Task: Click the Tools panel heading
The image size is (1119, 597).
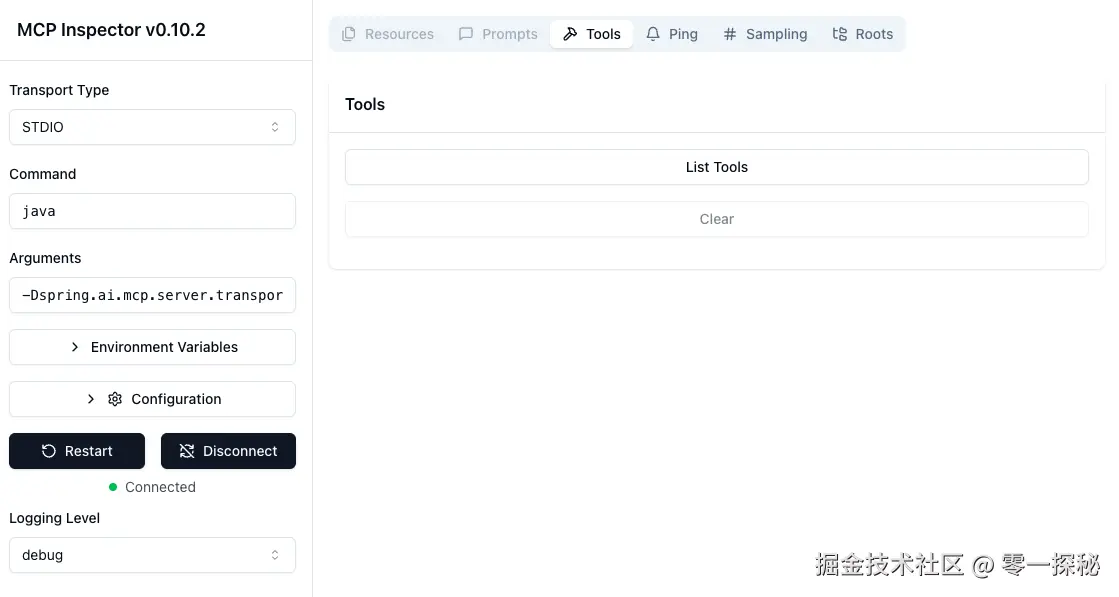Action: pos(365,105)
